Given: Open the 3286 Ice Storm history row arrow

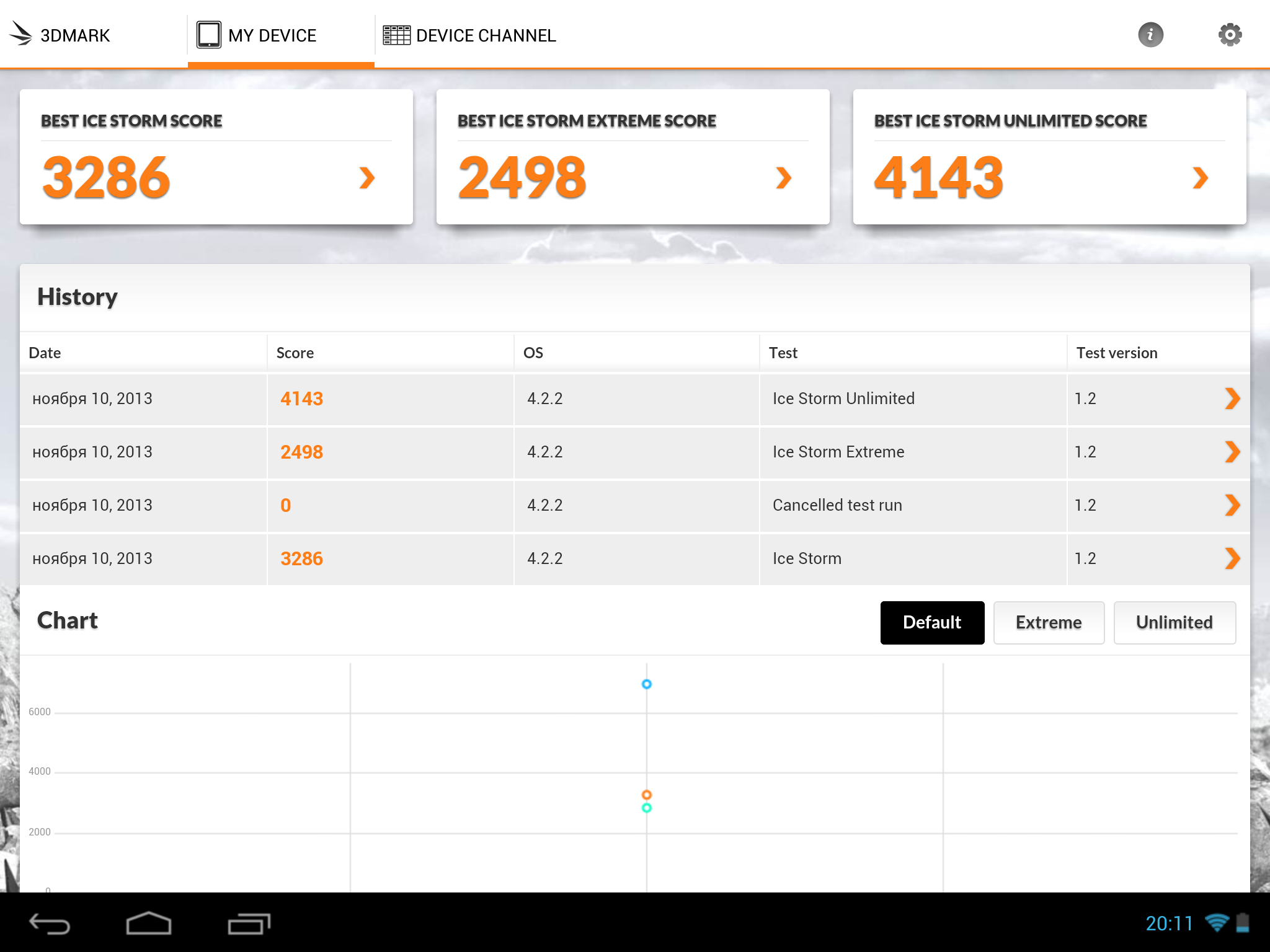Looking at the screenshot, I should [x=1232, y=558].
